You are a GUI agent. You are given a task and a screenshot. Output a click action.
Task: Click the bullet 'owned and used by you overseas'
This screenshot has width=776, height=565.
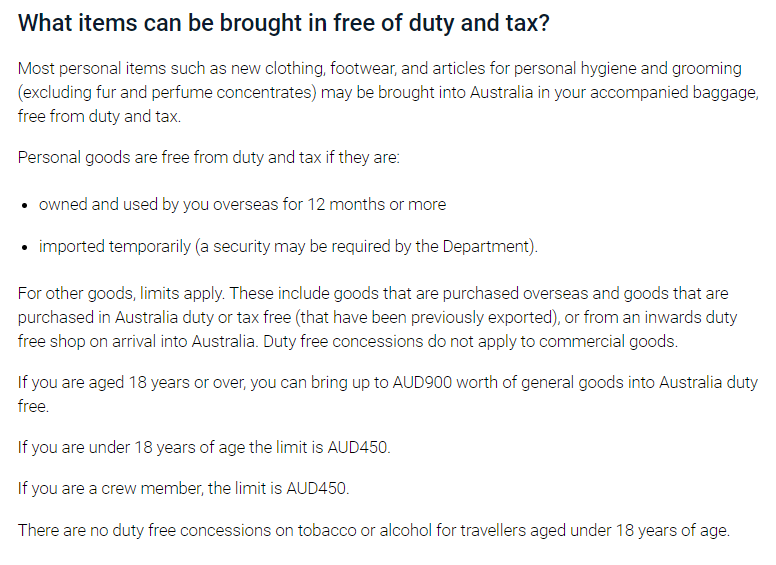(x=242, y=204)
